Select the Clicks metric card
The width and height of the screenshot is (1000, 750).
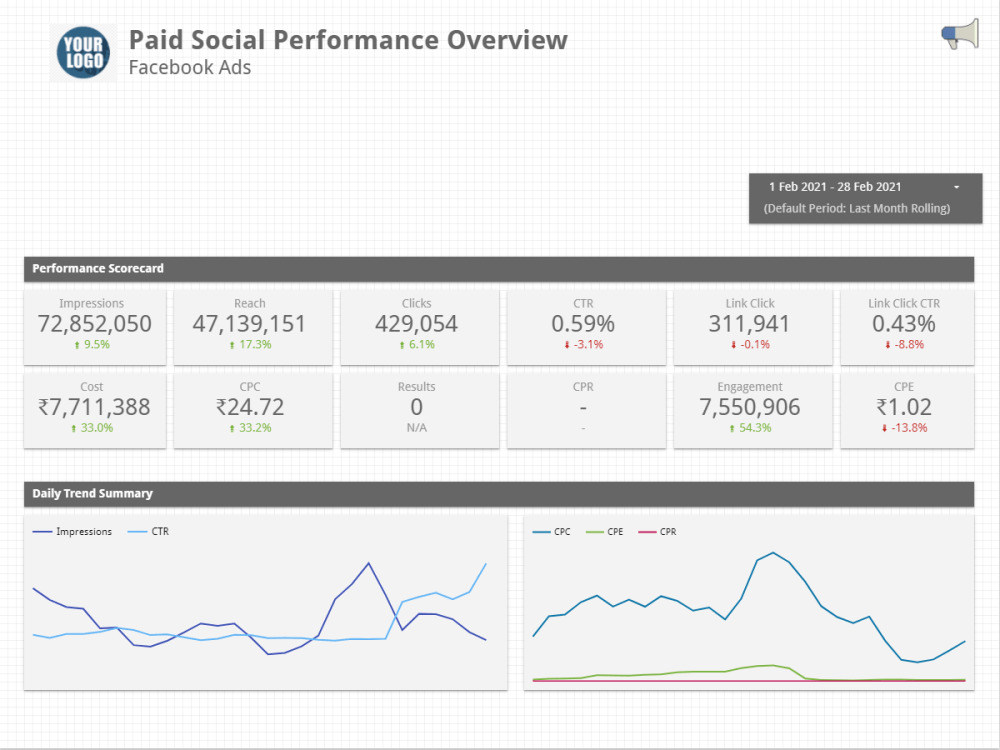417,327
